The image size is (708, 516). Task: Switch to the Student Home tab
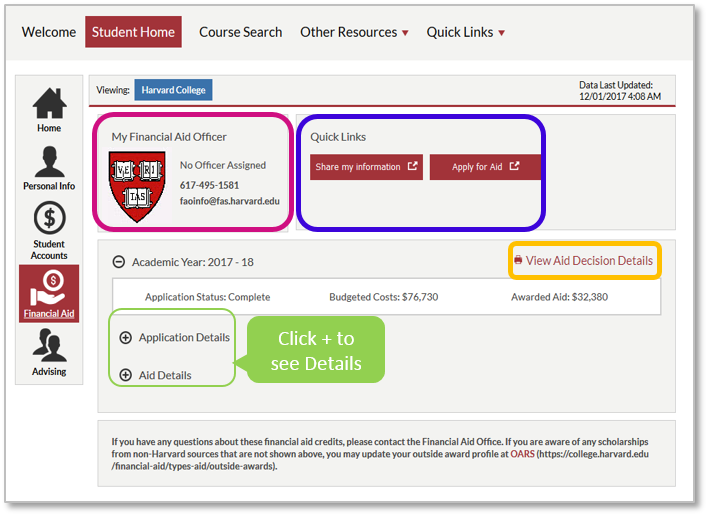tap(133, 32)
